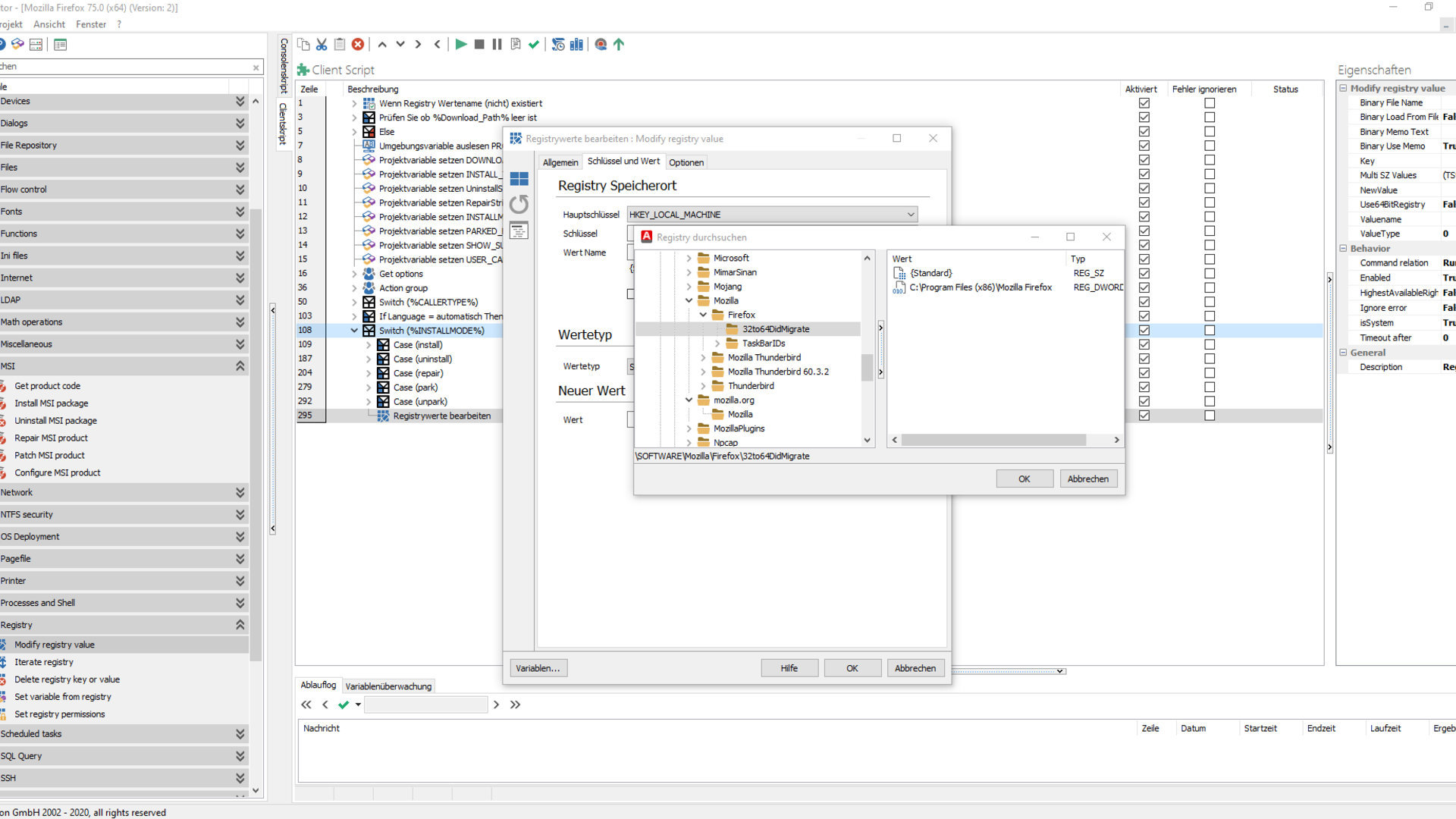The height and width of the screenshot is (819, 1456).
Task: Click the Hilfe button
Action: [789, 668]
